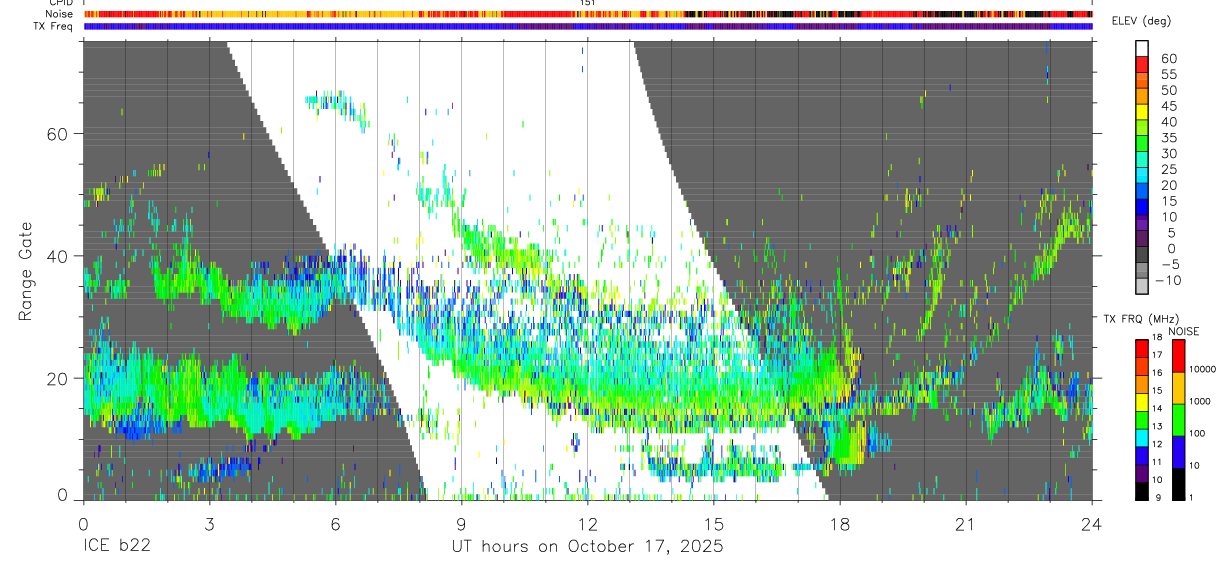Click the 'UT hours on October 17, 2025' label
Image resolution: width=1228 pixels, height=567 pixels.
(x=586, y=546)
